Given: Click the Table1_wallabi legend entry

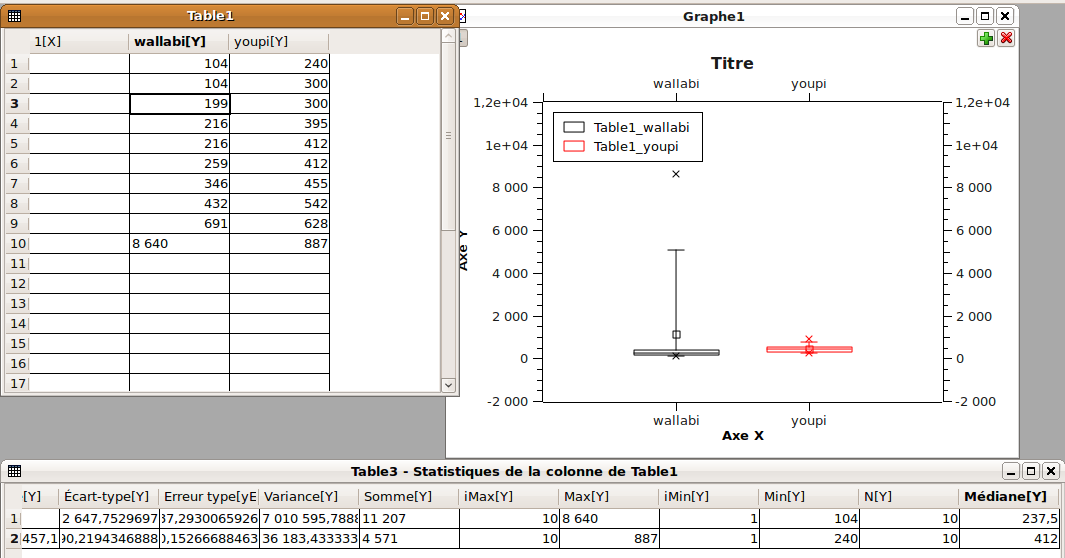Looking at the screenshot, I should pyautogui.click(x=640, y=127).
